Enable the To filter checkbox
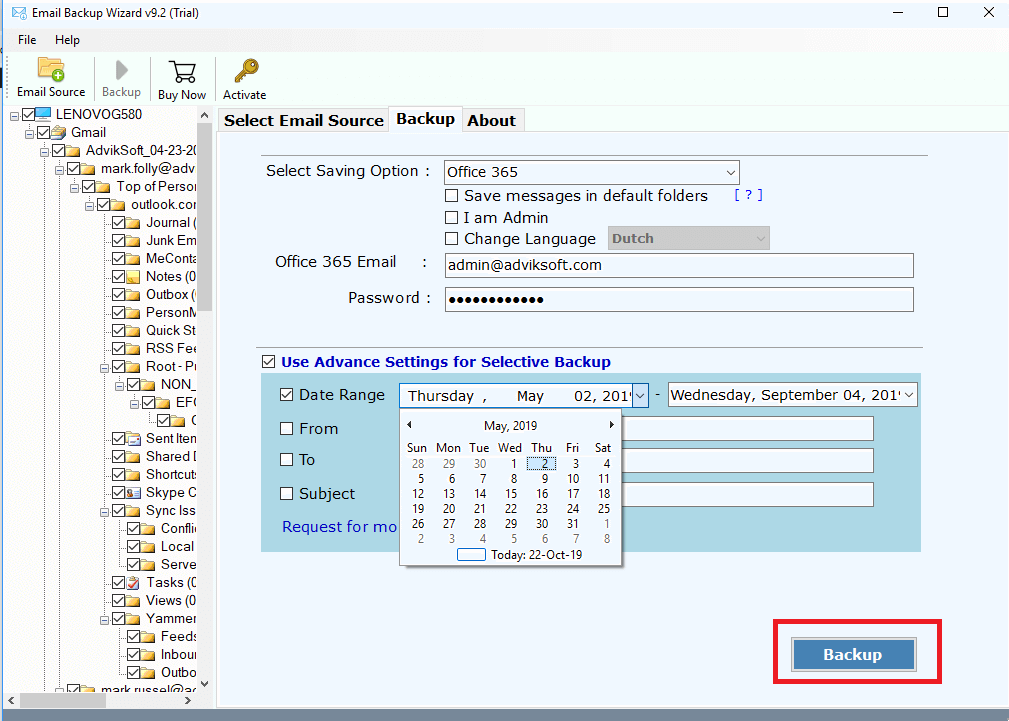This screenshot has height=721, width=1009. click(287, 460)
